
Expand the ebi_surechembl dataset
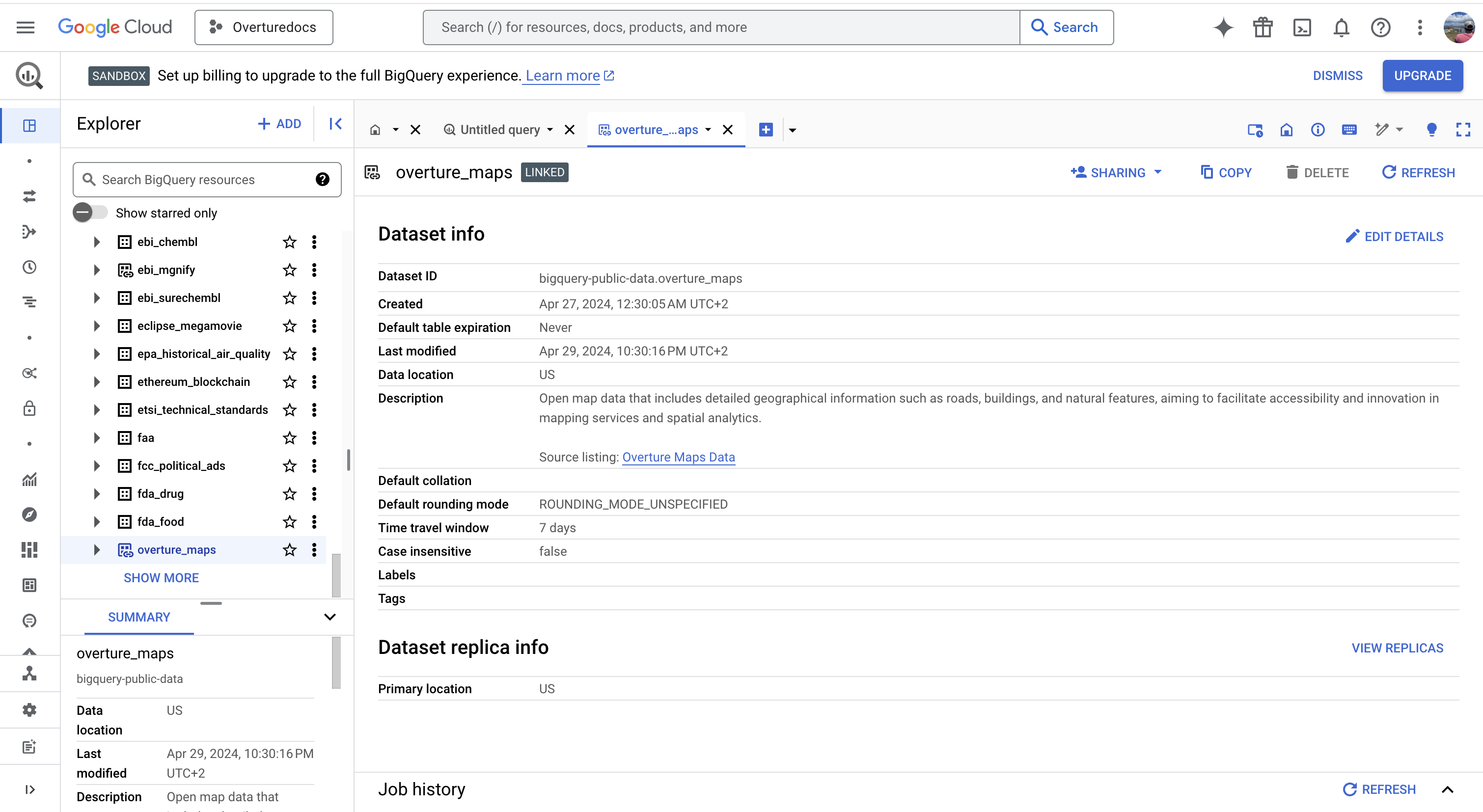97,298
